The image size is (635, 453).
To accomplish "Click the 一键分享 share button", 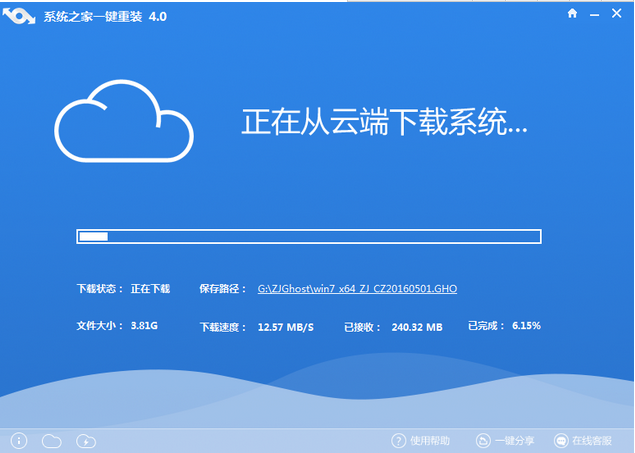I will (515, 440).
